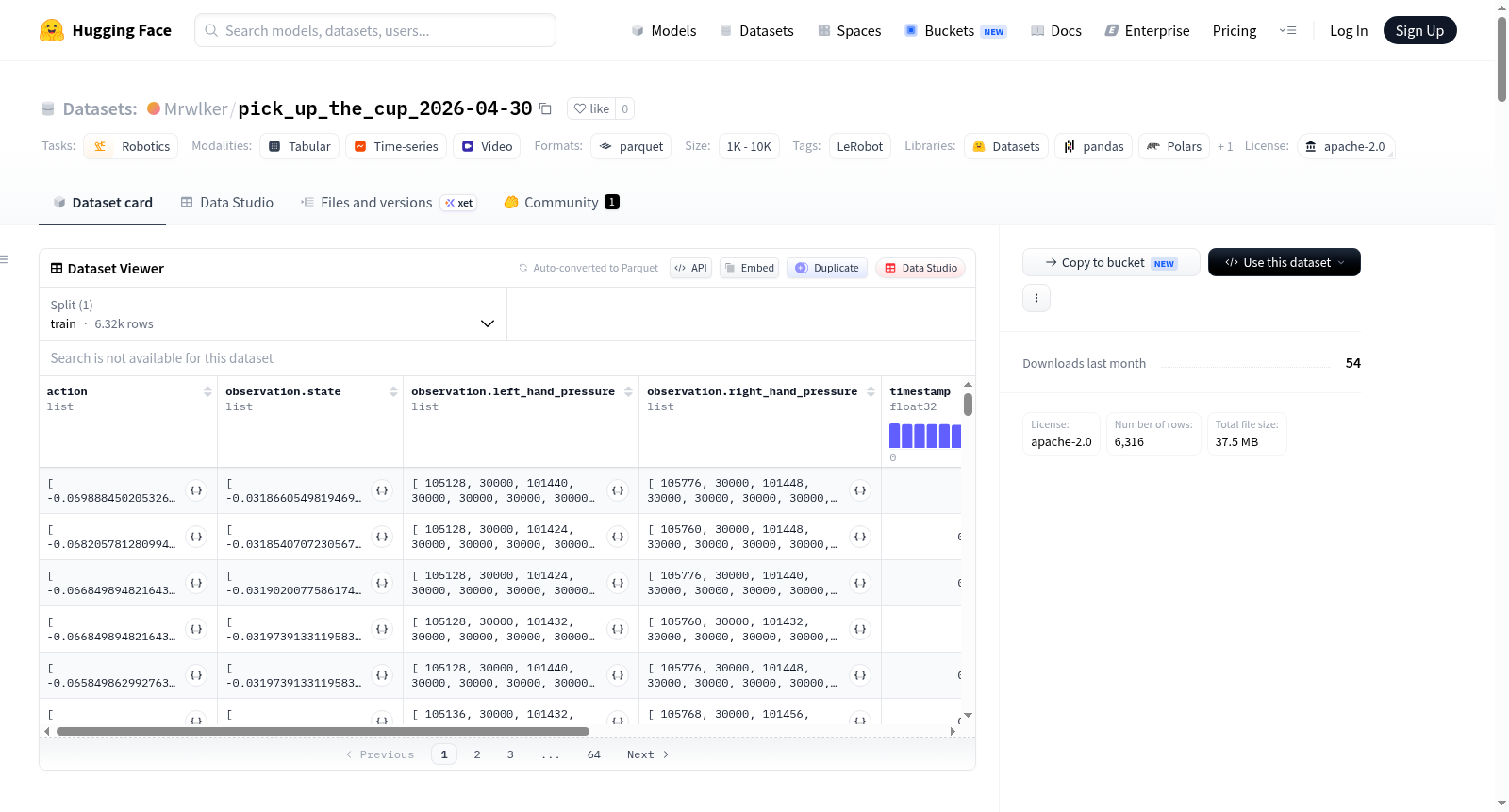Expand JSON for action cell -0.068205781280994
Image resolution: width=1509 pixels, height=812 pixels.
pyautogui.click(x=196, y=537)
